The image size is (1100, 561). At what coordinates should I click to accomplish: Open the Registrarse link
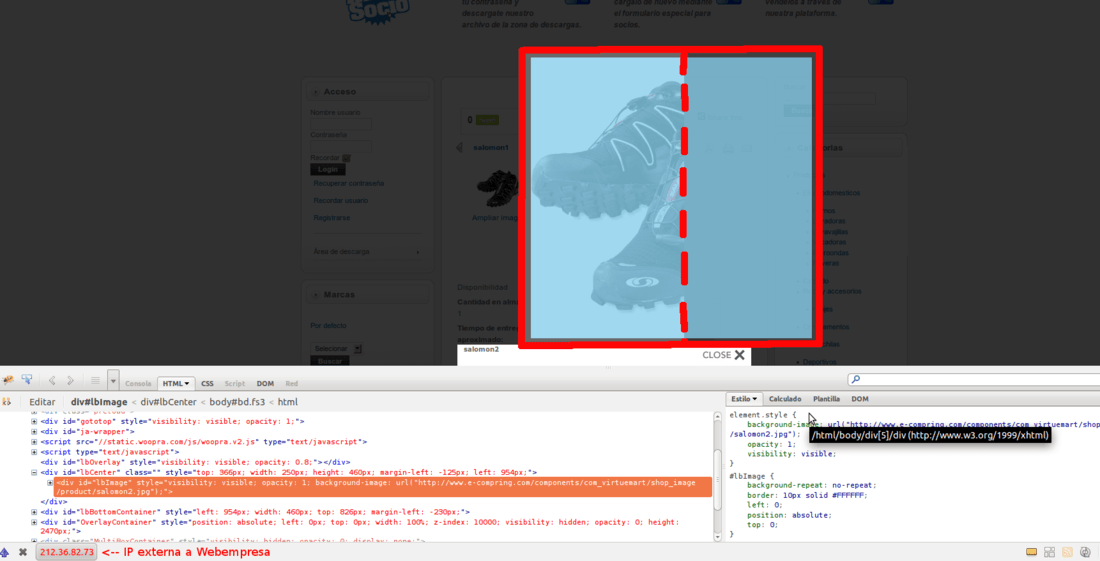tap(332, 218)
